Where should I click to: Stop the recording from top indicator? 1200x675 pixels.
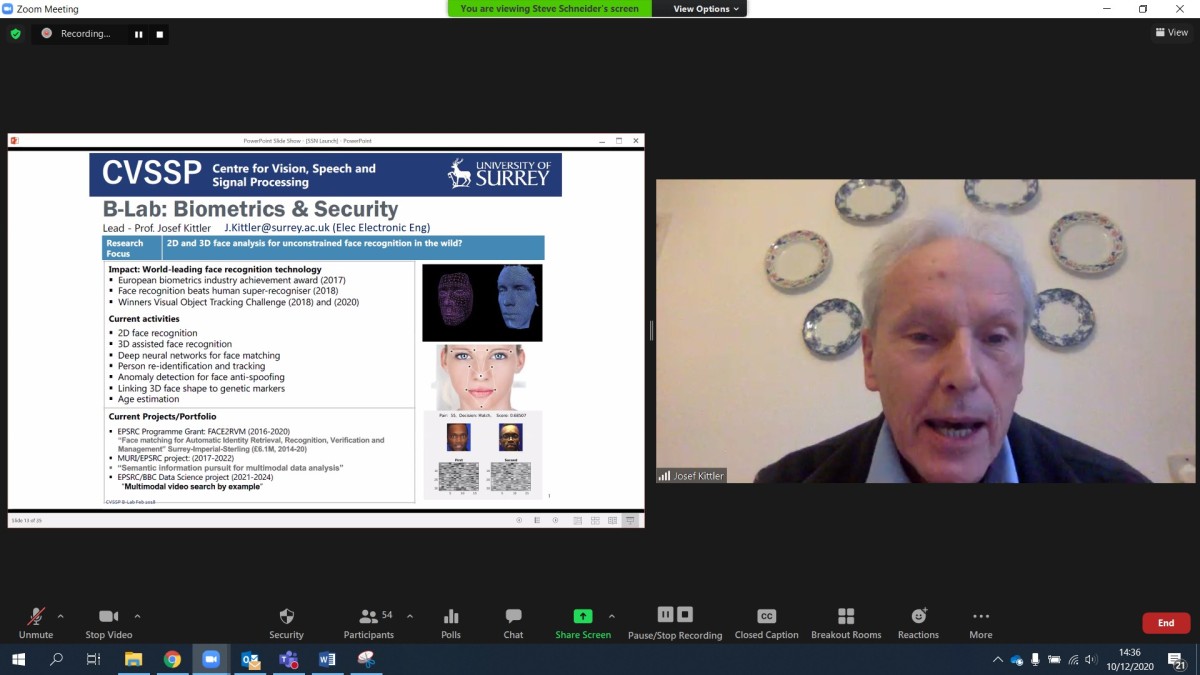click(159, 34)
